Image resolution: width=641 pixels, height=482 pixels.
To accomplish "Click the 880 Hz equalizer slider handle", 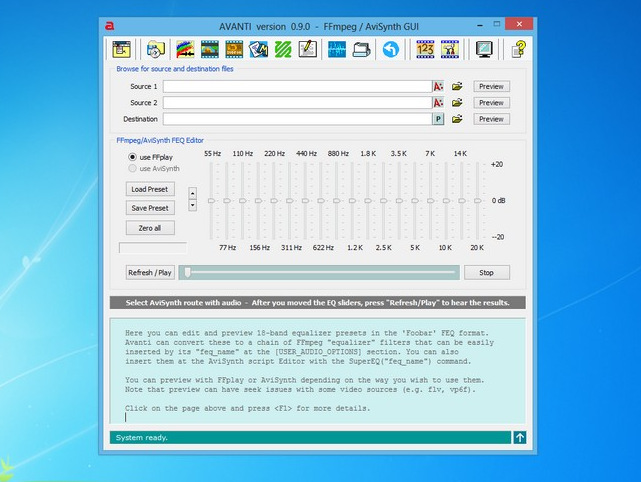I will tap(336, 201).
